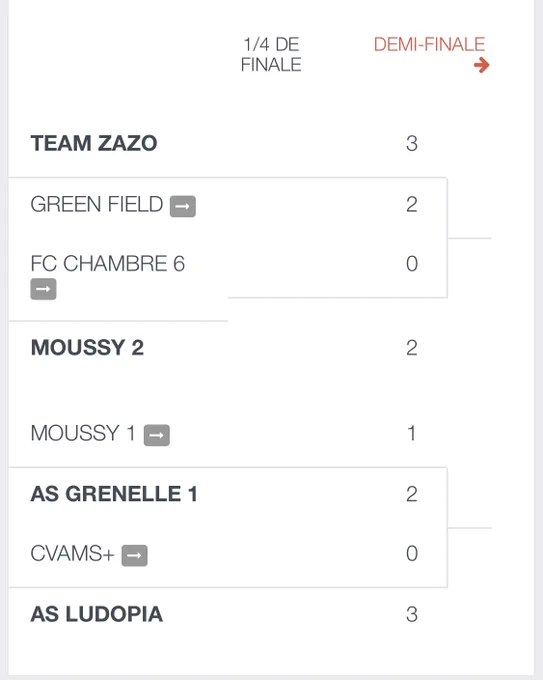
Task: Click AS LUDOPIA score 3
Action: coord(412,615)
